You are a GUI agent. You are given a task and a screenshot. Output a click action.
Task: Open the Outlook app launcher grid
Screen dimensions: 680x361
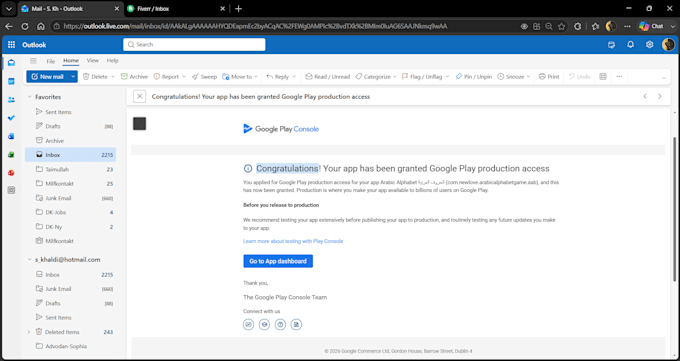click(12, 45)
